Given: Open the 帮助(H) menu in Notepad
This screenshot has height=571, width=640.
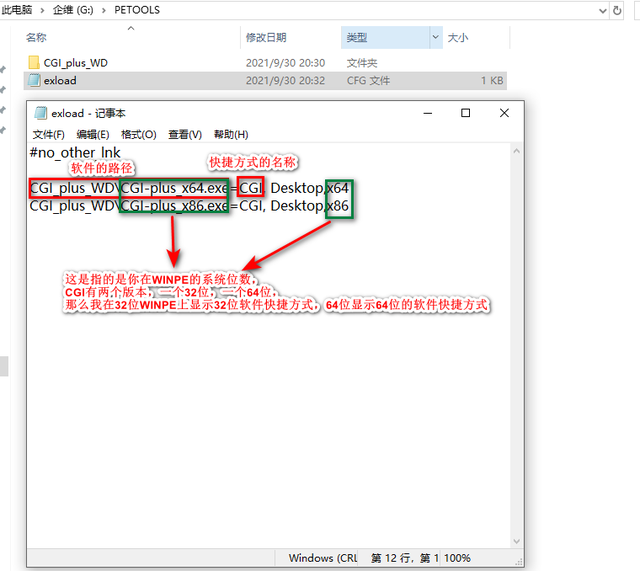Looking at the screenshot, I should [231, 134].
